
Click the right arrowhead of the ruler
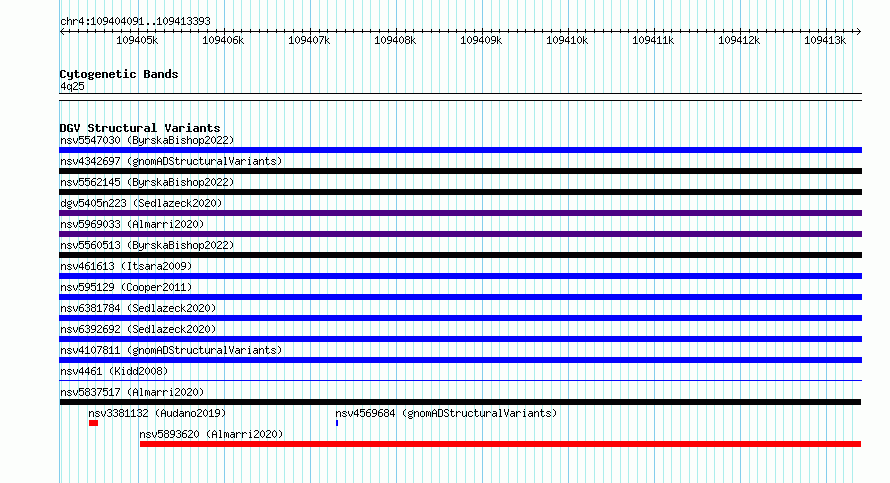coord(859,32)
